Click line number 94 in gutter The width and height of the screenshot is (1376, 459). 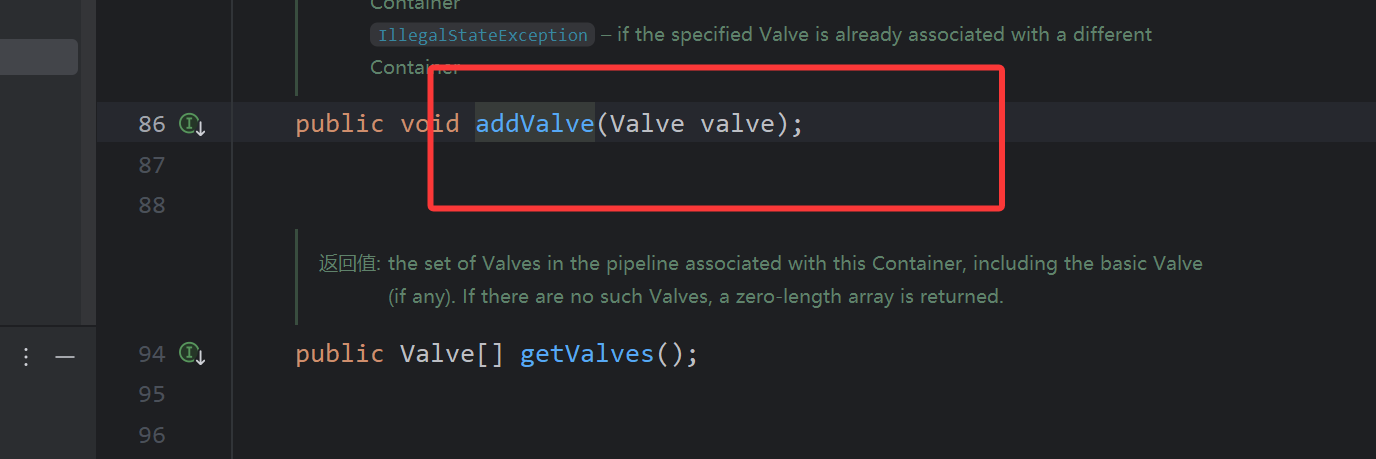tap(151, 354)
